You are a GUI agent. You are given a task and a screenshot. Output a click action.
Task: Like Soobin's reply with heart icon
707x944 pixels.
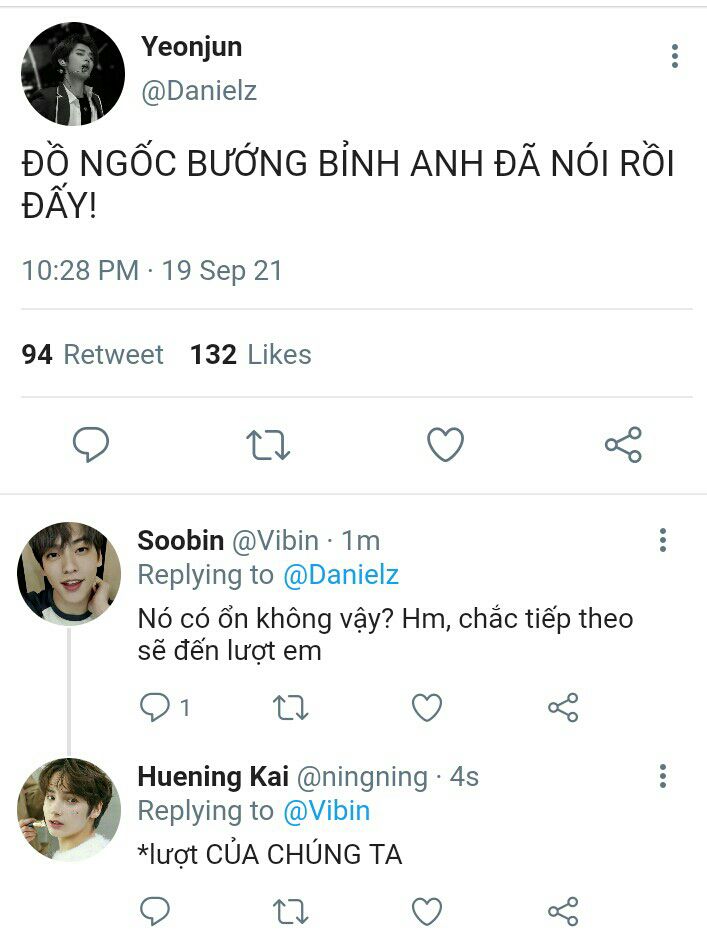click(427, 707)
